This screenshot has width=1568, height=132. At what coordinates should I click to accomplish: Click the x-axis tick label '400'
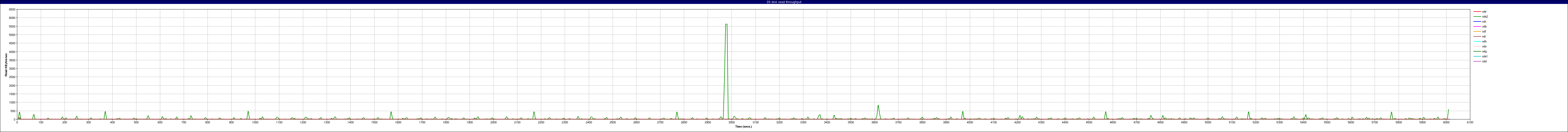113,122
